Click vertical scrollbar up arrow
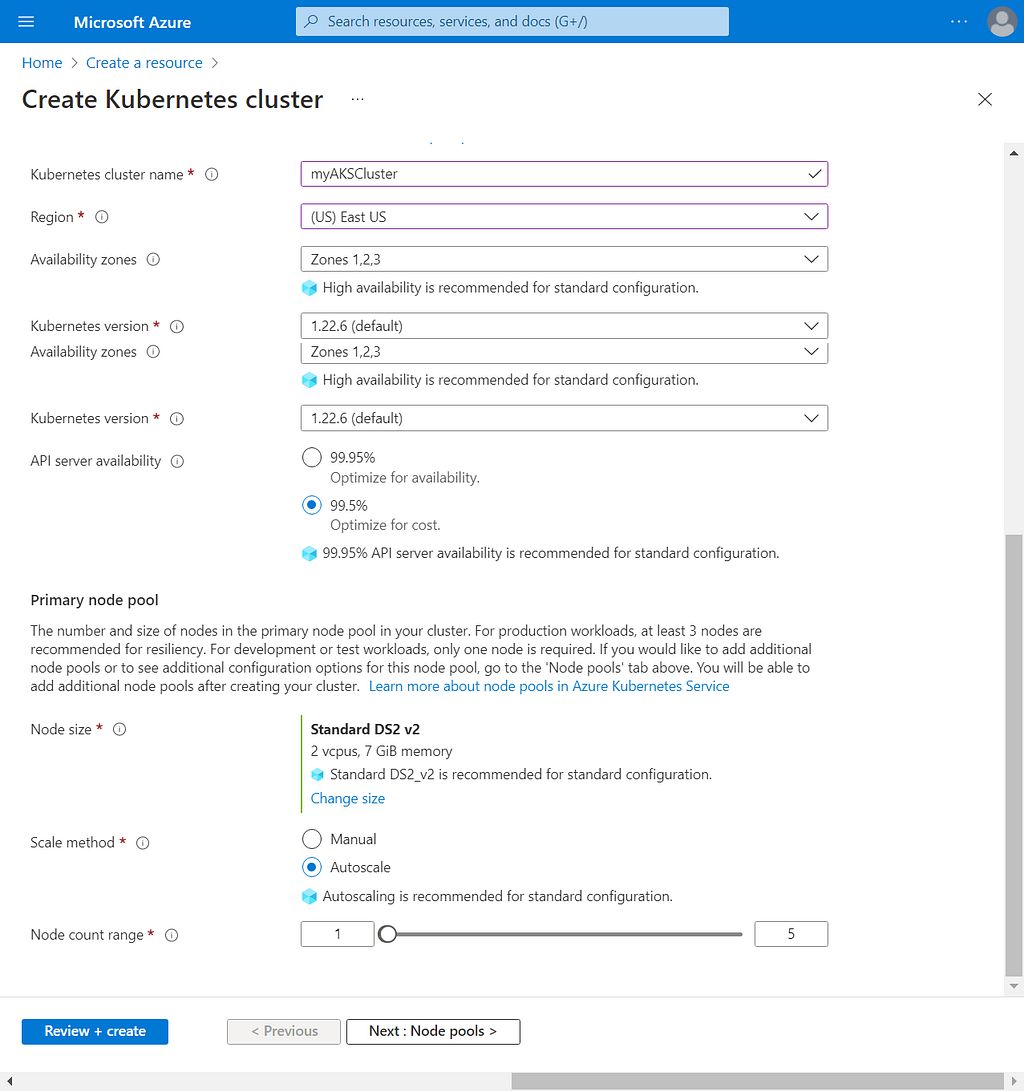The width and height of the screenshot is (1024, 1091). click(x=1014, y=152)
